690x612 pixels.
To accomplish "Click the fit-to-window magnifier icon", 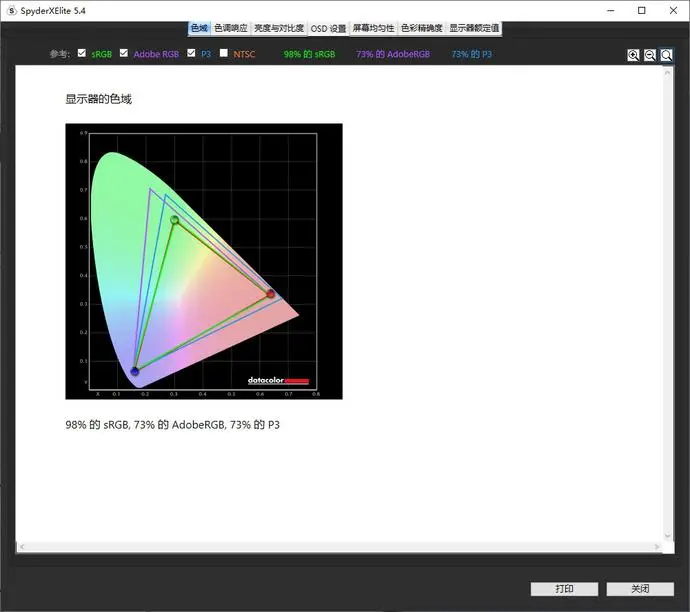I will [666, 55].
